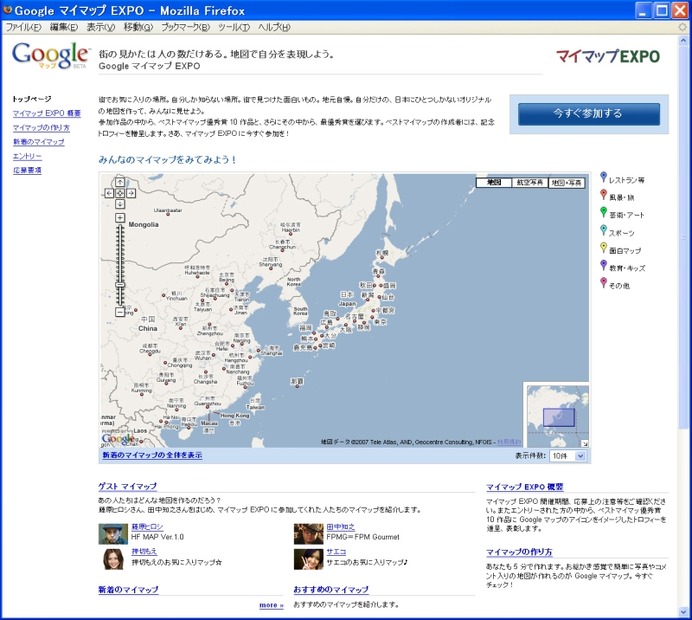This screenshot has height=620, width=692.
Task: Open the sidebar マイマップの作り方 link
Action: pyautogui.click(x=41, y=128)
